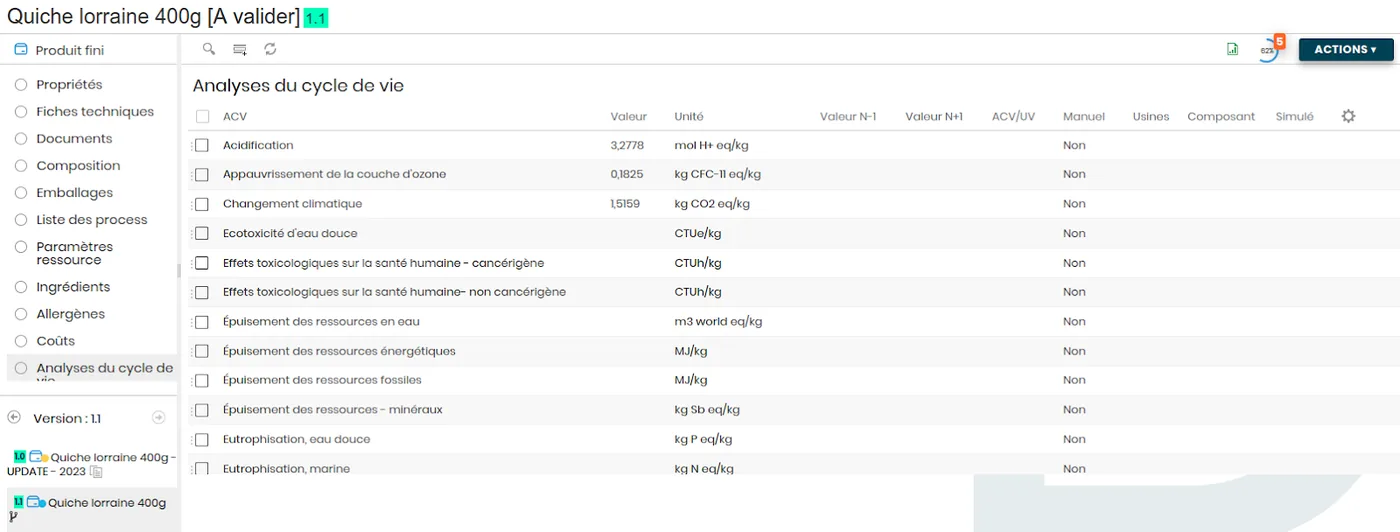The image size is (1400, 532).
Task: Sort by the ACV column header
Action: tap(235, 117)
